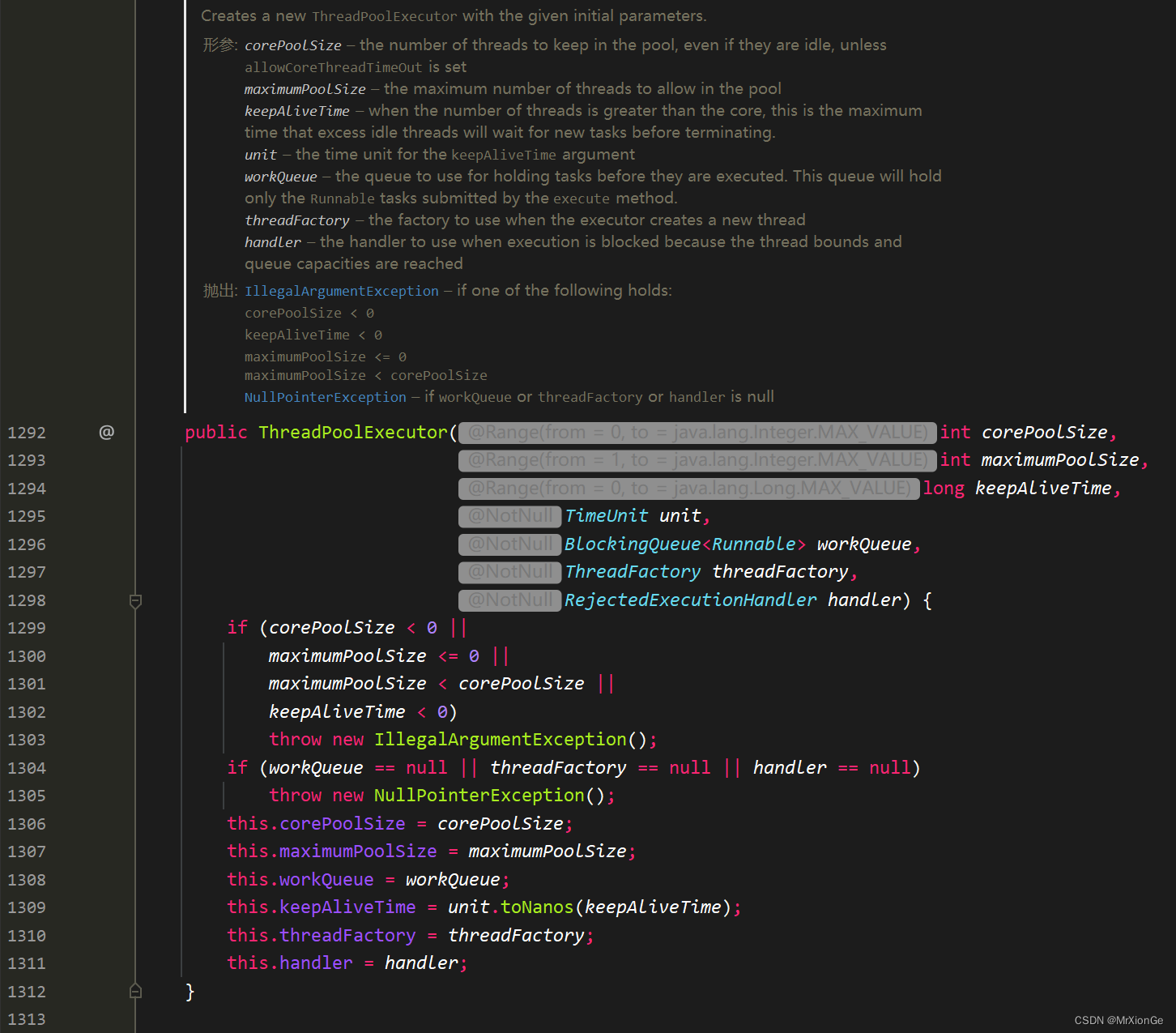Click this.maximumPoolSize on line 1307

point(332,852)
